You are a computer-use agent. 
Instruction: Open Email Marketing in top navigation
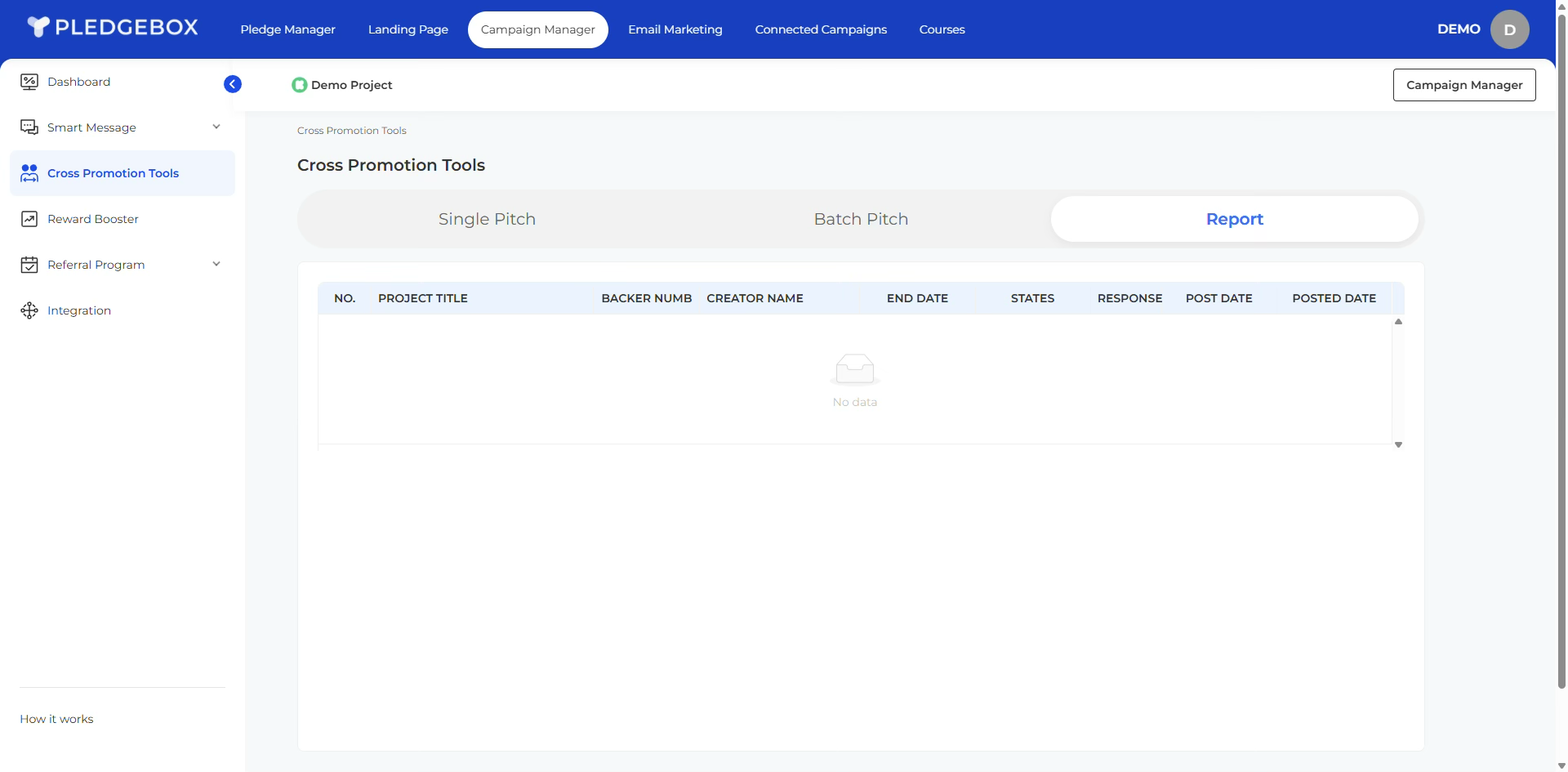click(675, 29)
